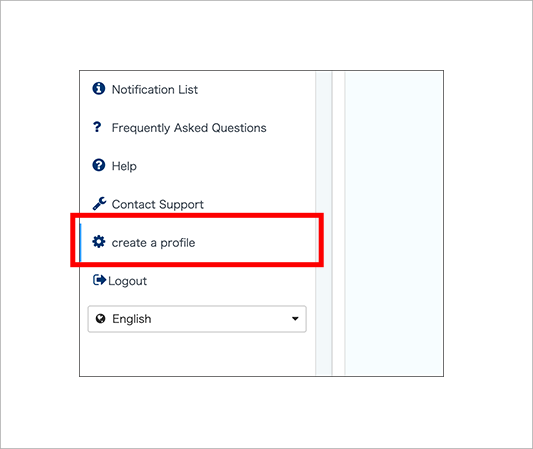Click the light blue content panel on right
This screenshot has width=533, height=449.
point(394,223)
